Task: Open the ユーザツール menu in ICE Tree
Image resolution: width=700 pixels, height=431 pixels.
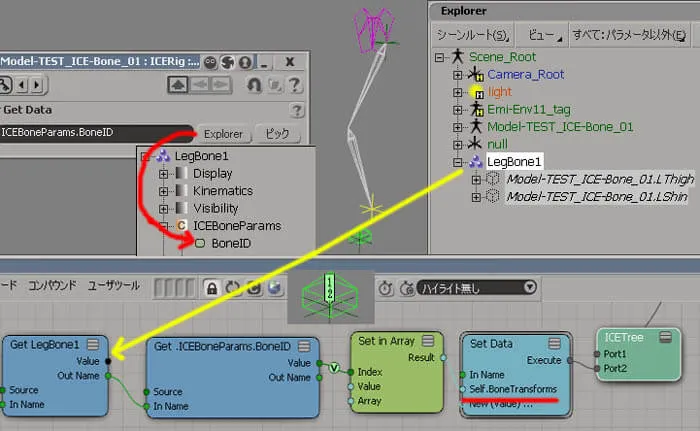Action: [x=113, y=285]
